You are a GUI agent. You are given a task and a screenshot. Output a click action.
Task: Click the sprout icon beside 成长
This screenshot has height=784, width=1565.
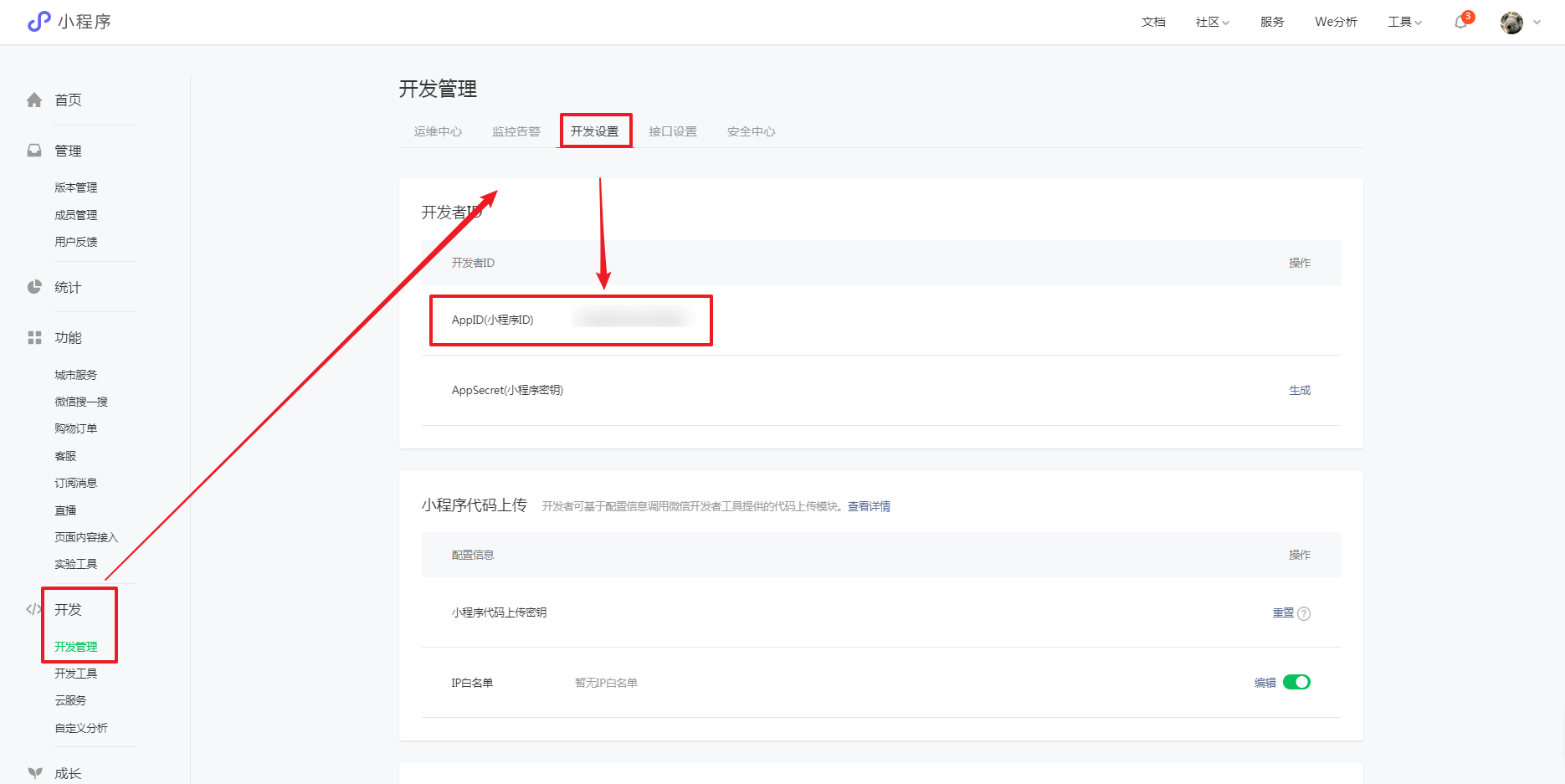pos(34,773)
